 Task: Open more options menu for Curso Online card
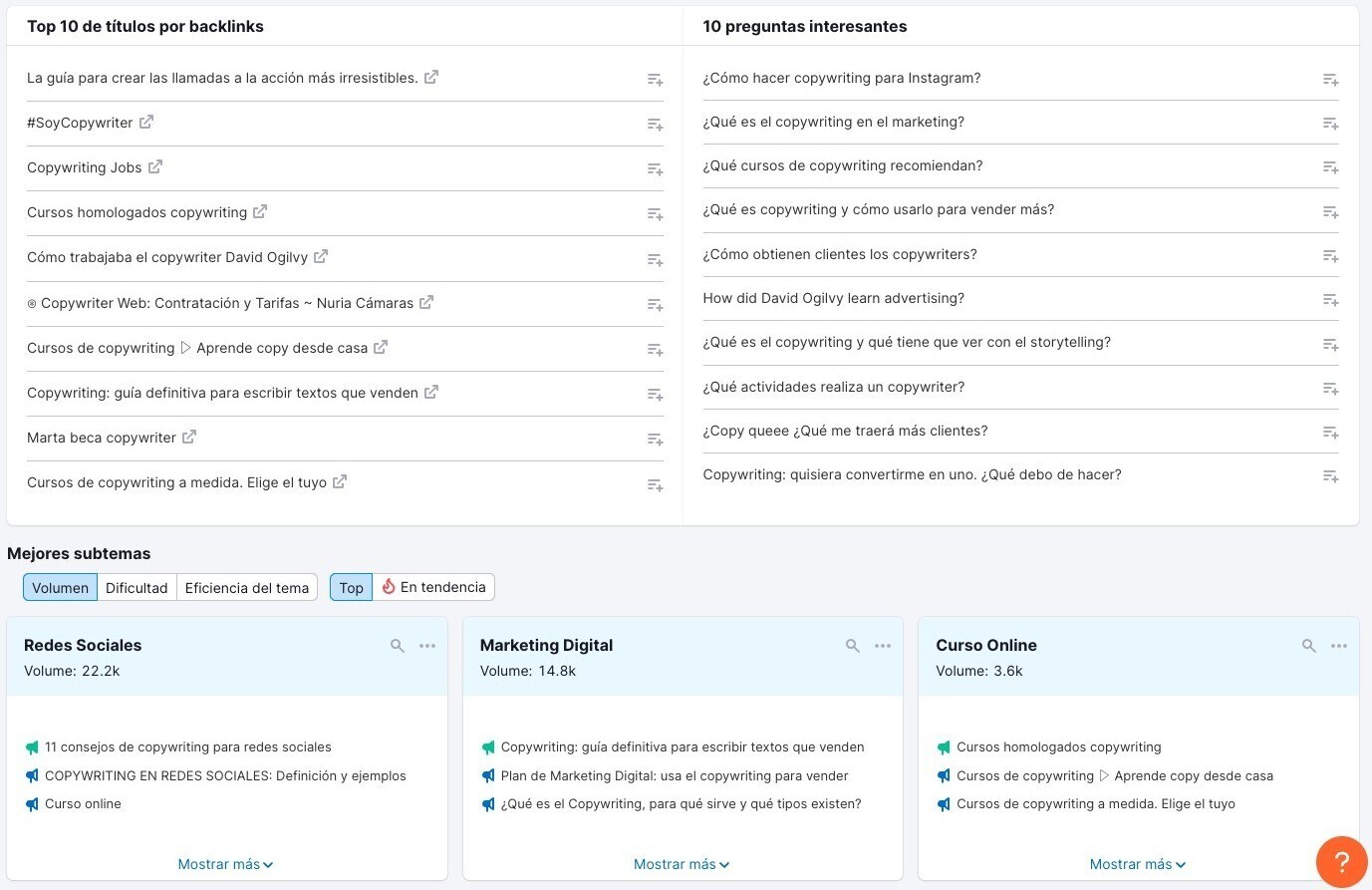point(1339,646)
